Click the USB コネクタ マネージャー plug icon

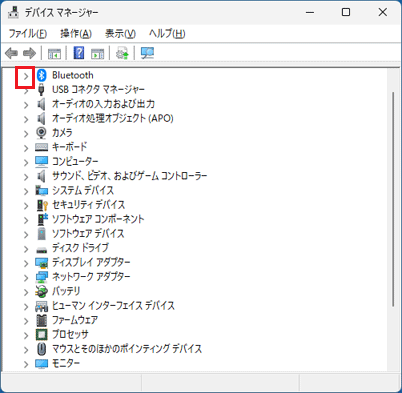[41, 90]
